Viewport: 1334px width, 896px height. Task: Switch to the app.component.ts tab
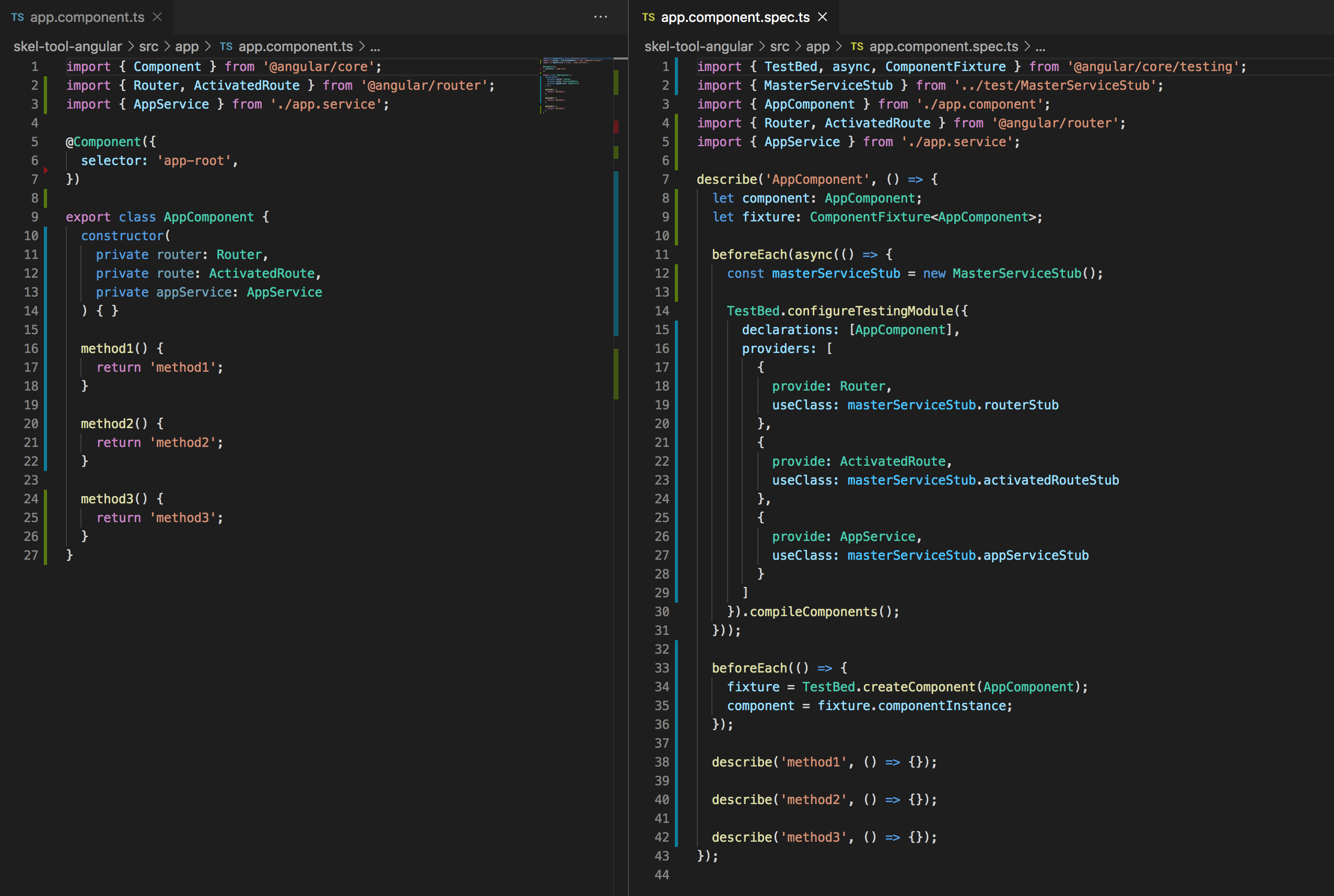coord(87,17)
